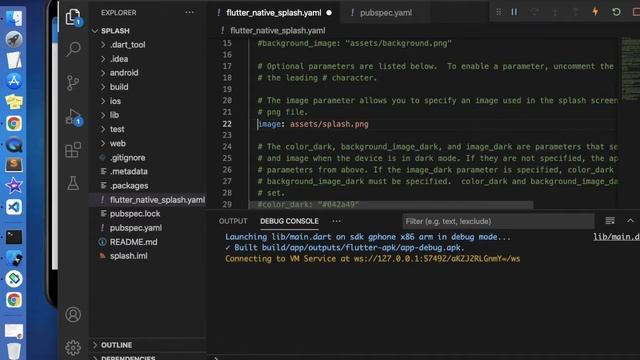This screenshot has width=640, height=360.
Task: Open README.md in explorer
Action: tap(133, 242)
